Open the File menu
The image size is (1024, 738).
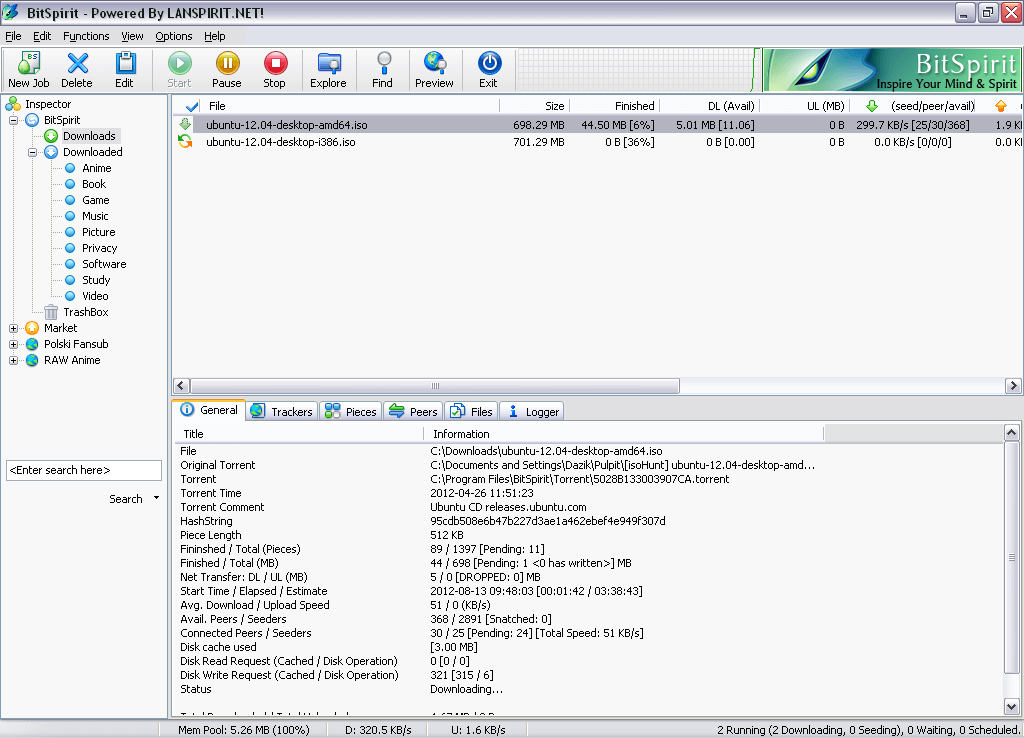13,36
